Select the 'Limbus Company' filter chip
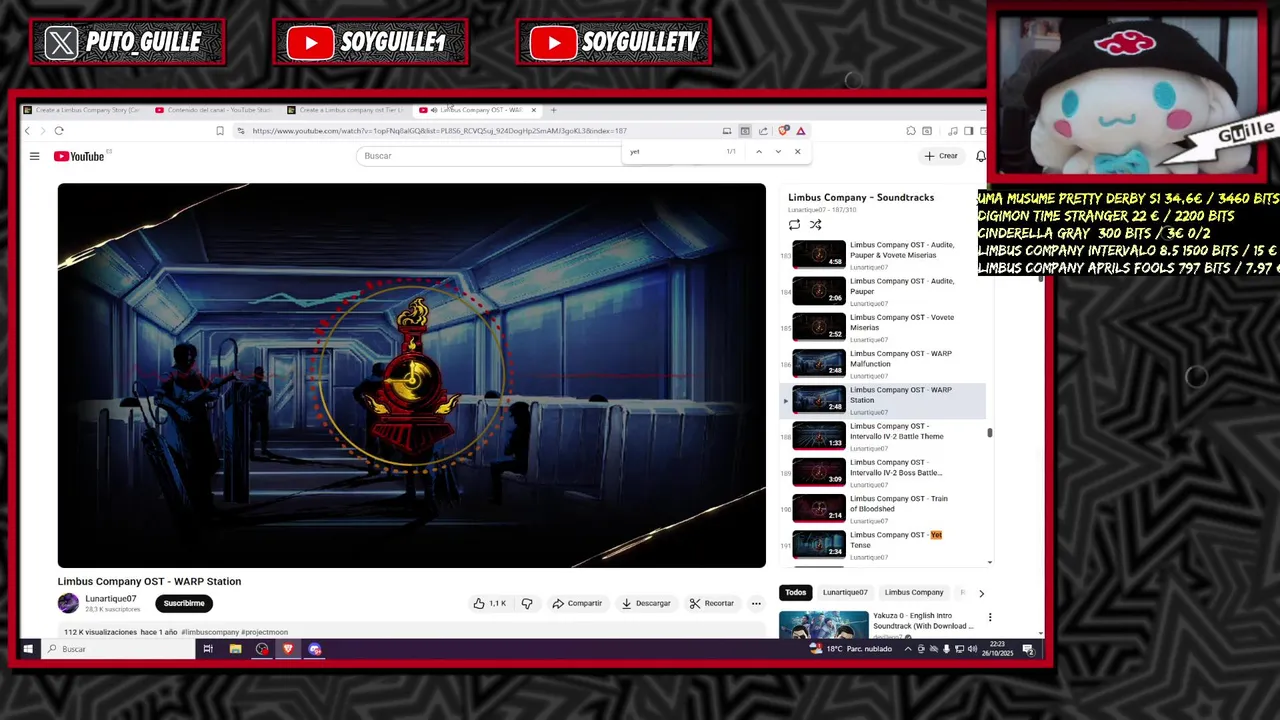The width and height of the screenshot is (1280, 720). click(x=914, y=593)
